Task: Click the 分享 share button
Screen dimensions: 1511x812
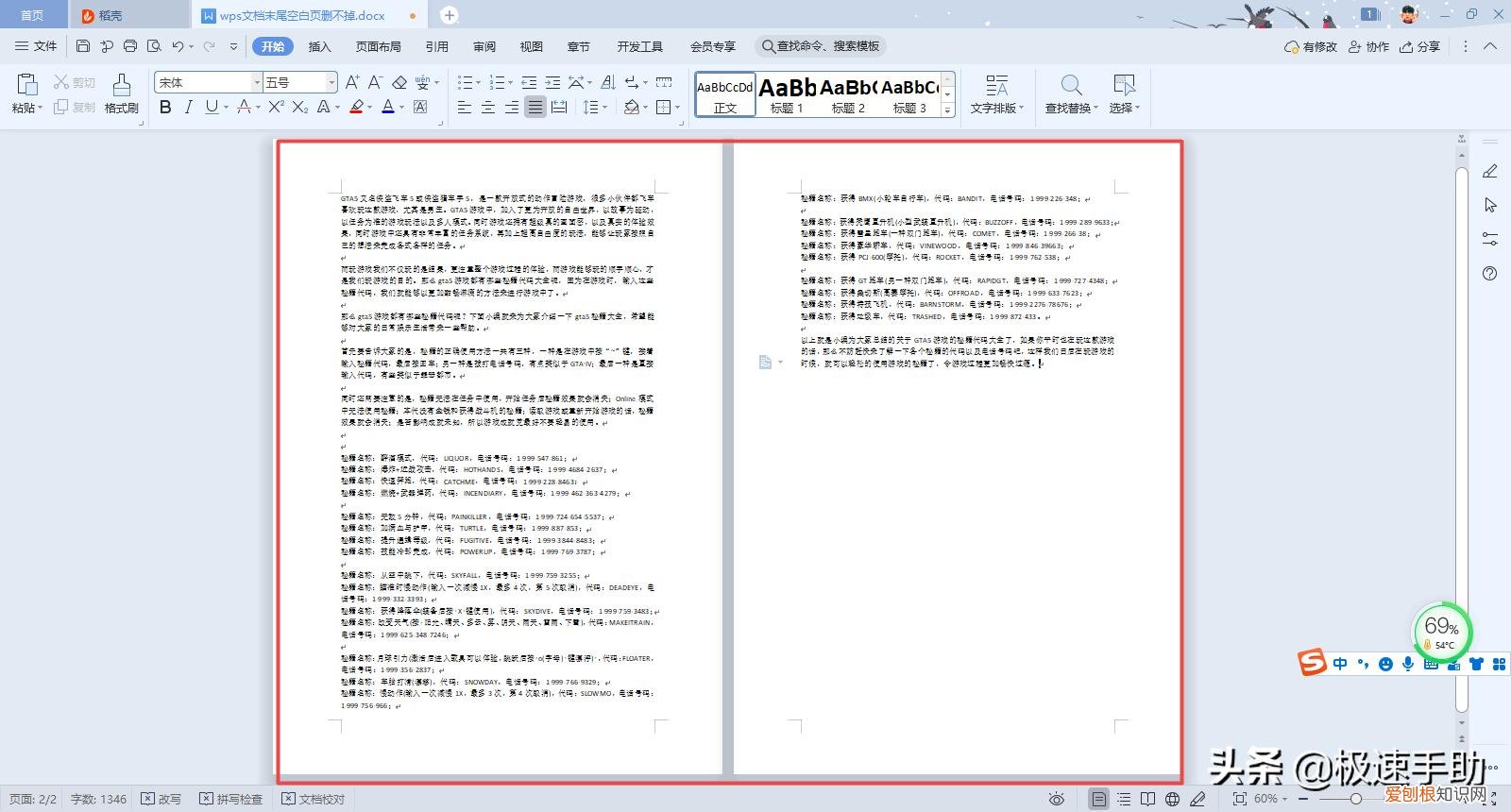Action: point(1420,46)
